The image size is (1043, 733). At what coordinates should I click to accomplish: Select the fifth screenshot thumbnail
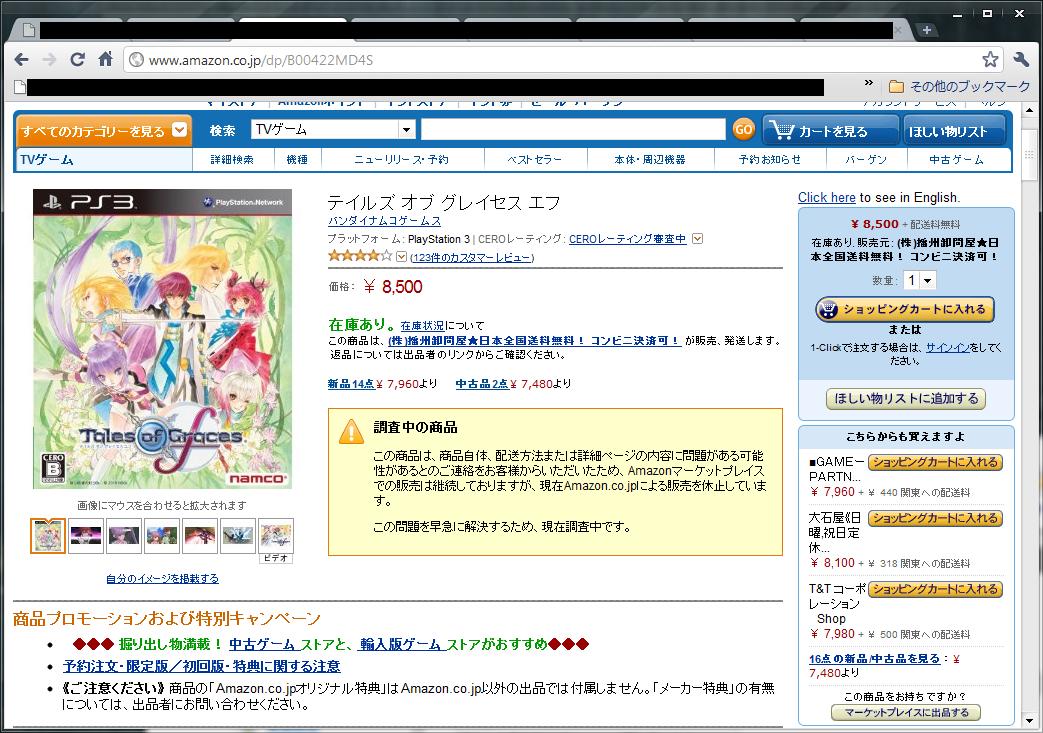(200, 535)
